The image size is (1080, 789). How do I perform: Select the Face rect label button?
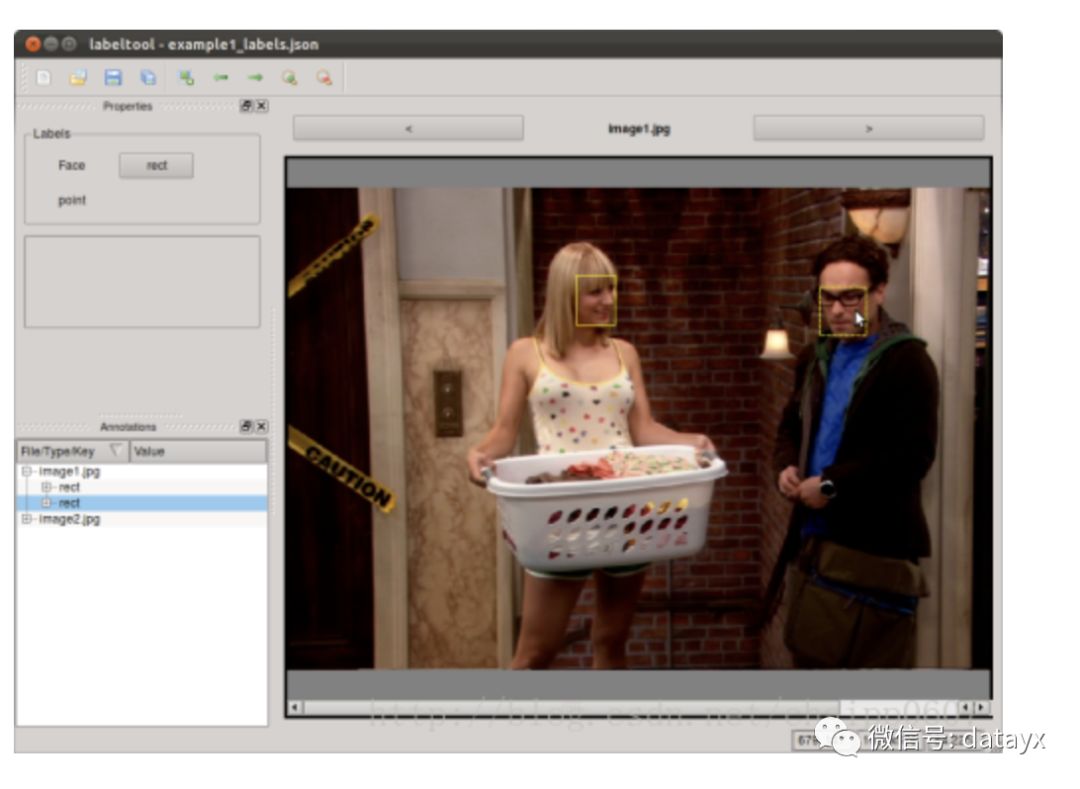156,165
